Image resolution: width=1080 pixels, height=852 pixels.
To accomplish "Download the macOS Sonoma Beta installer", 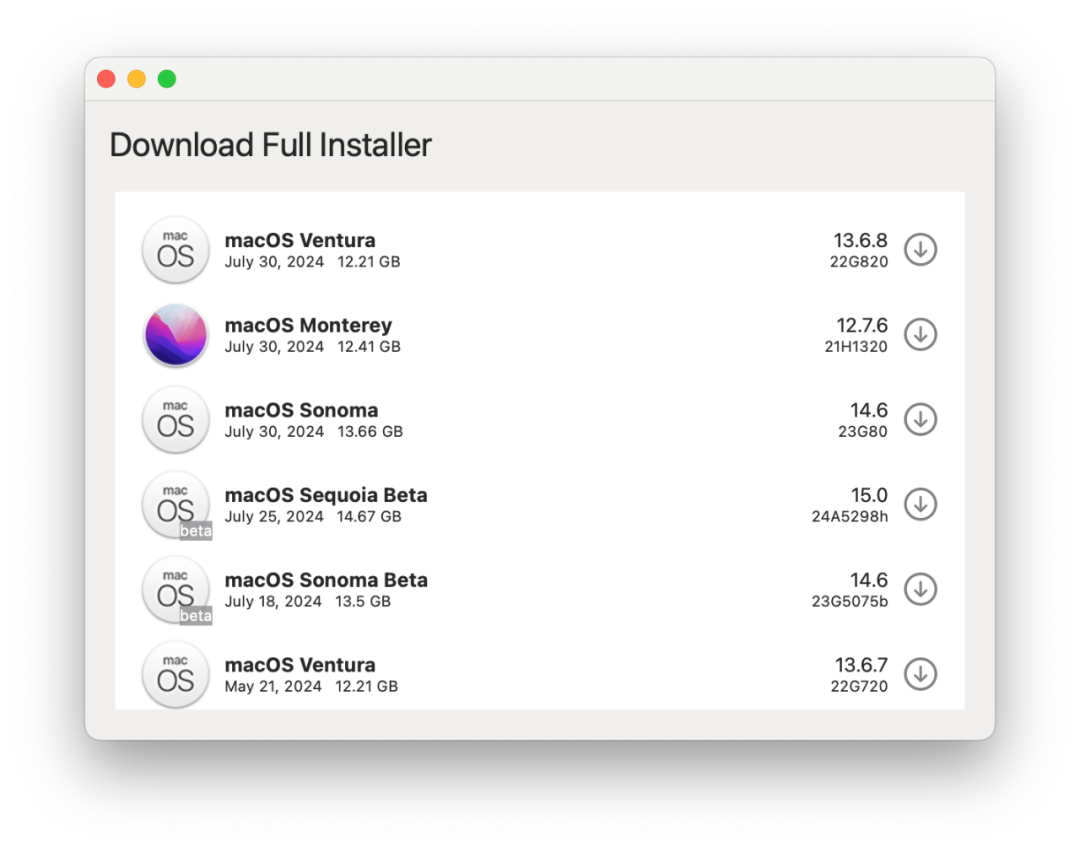I will (x=920, y=589).
